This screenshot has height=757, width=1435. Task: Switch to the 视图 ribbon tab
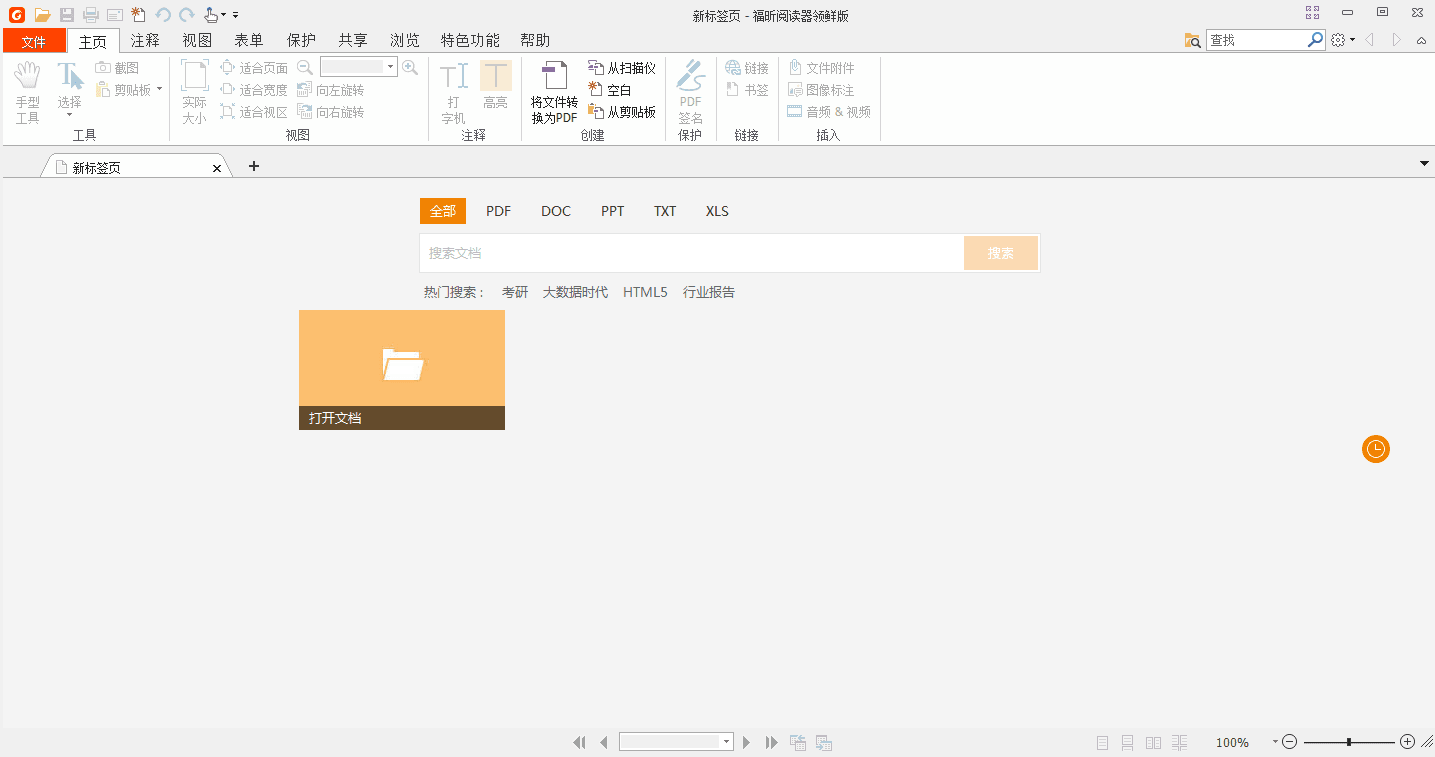pos(197,41)
